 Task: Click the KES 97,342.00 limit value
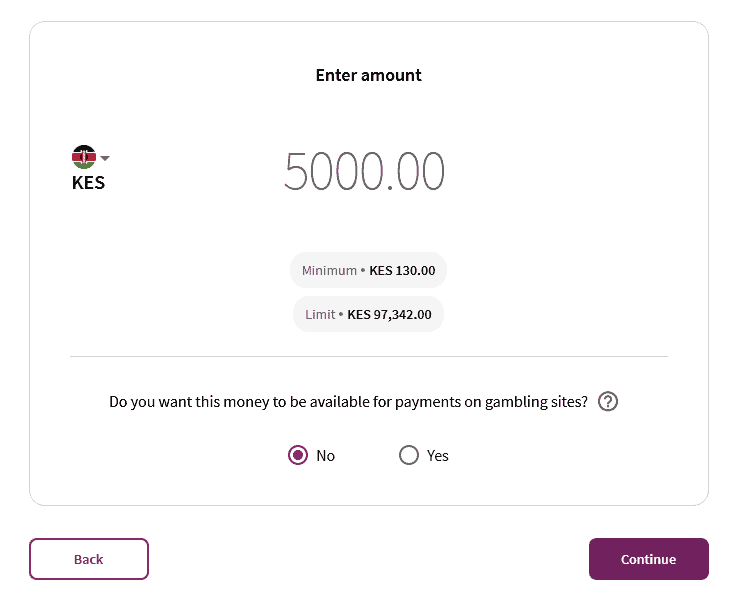389,315
